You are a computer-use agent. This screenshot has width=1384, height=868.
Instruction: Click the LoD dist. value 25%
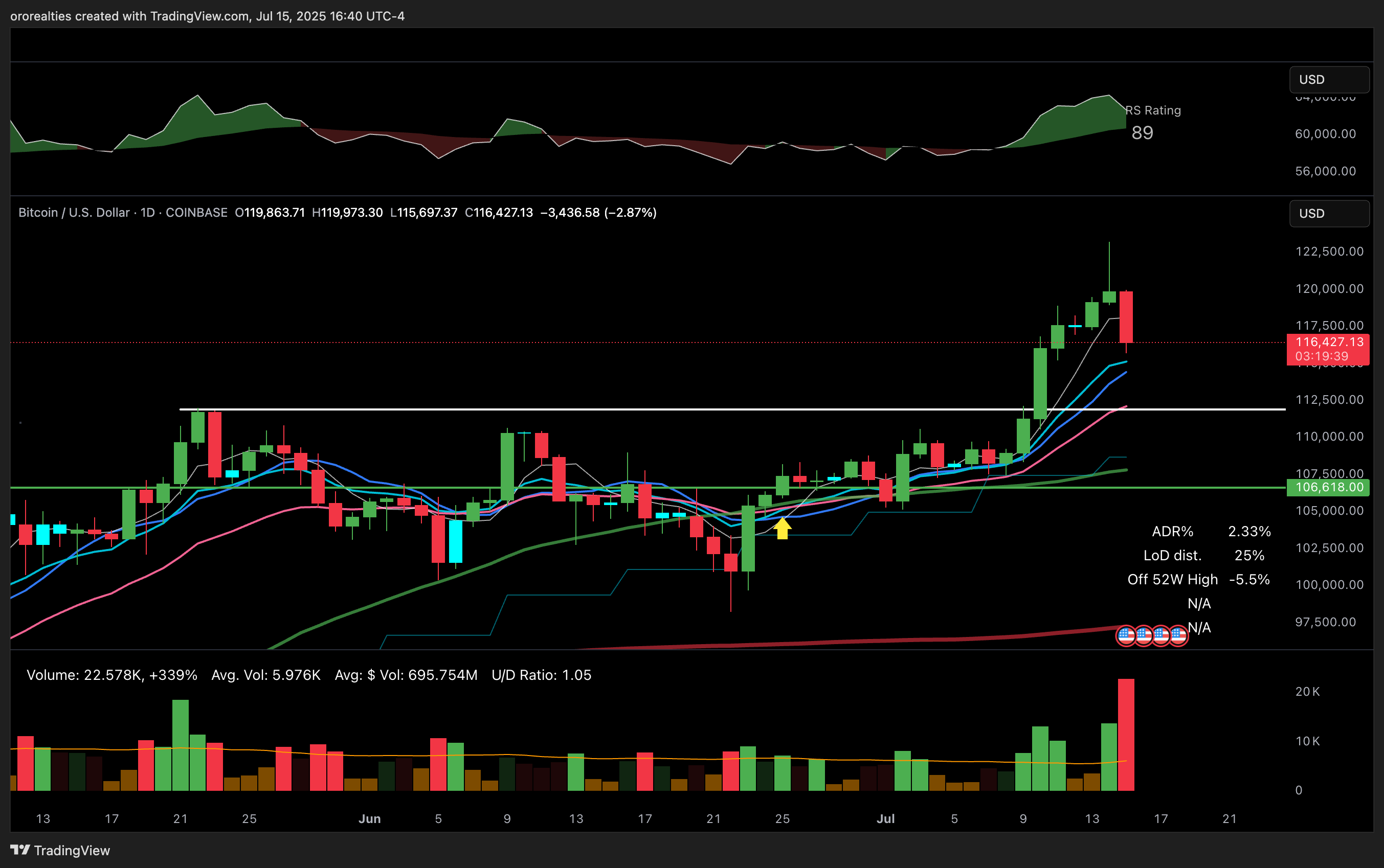coord(1249,556)
